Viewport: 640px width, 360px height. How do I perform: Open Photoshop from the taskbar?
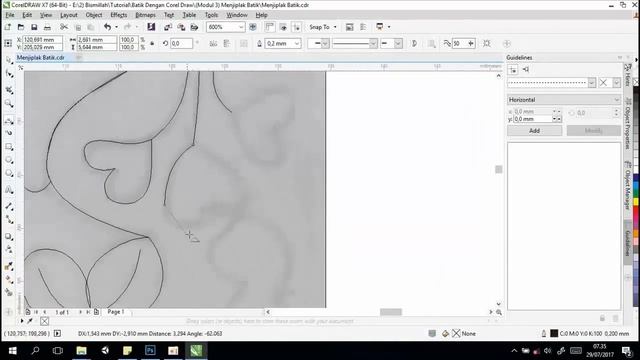[150, 351]
